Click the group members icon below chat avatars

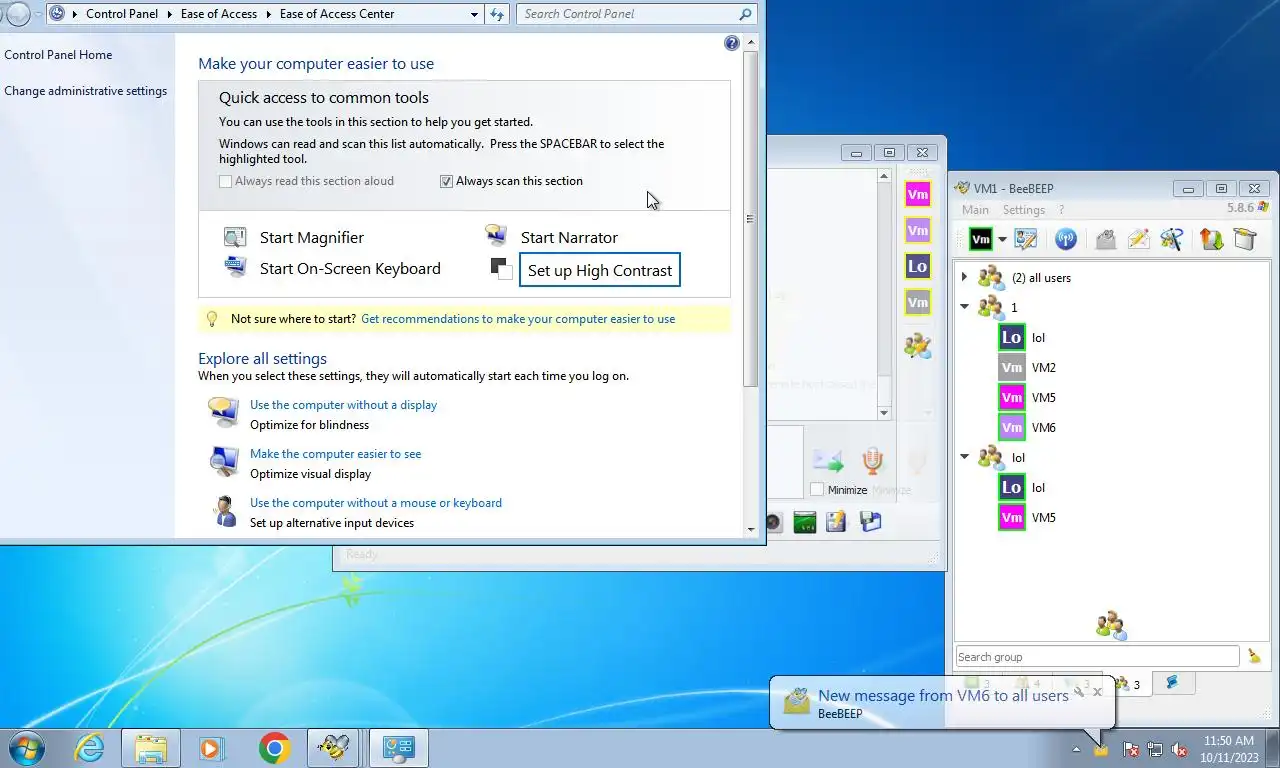click(917, 346)
